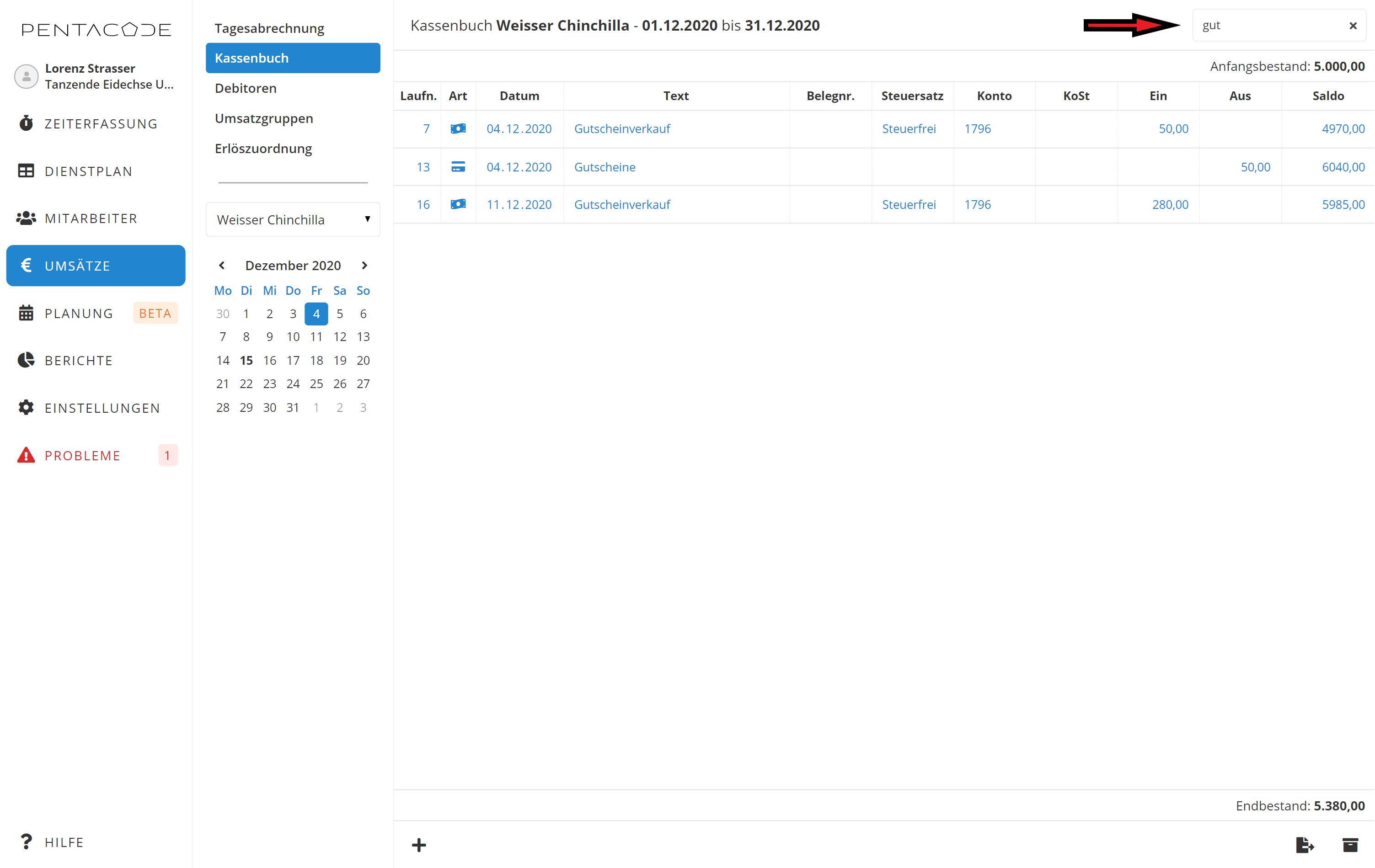Open Debitoren submenu item
Screen dimensions: 1375x868
pos(246,89)
